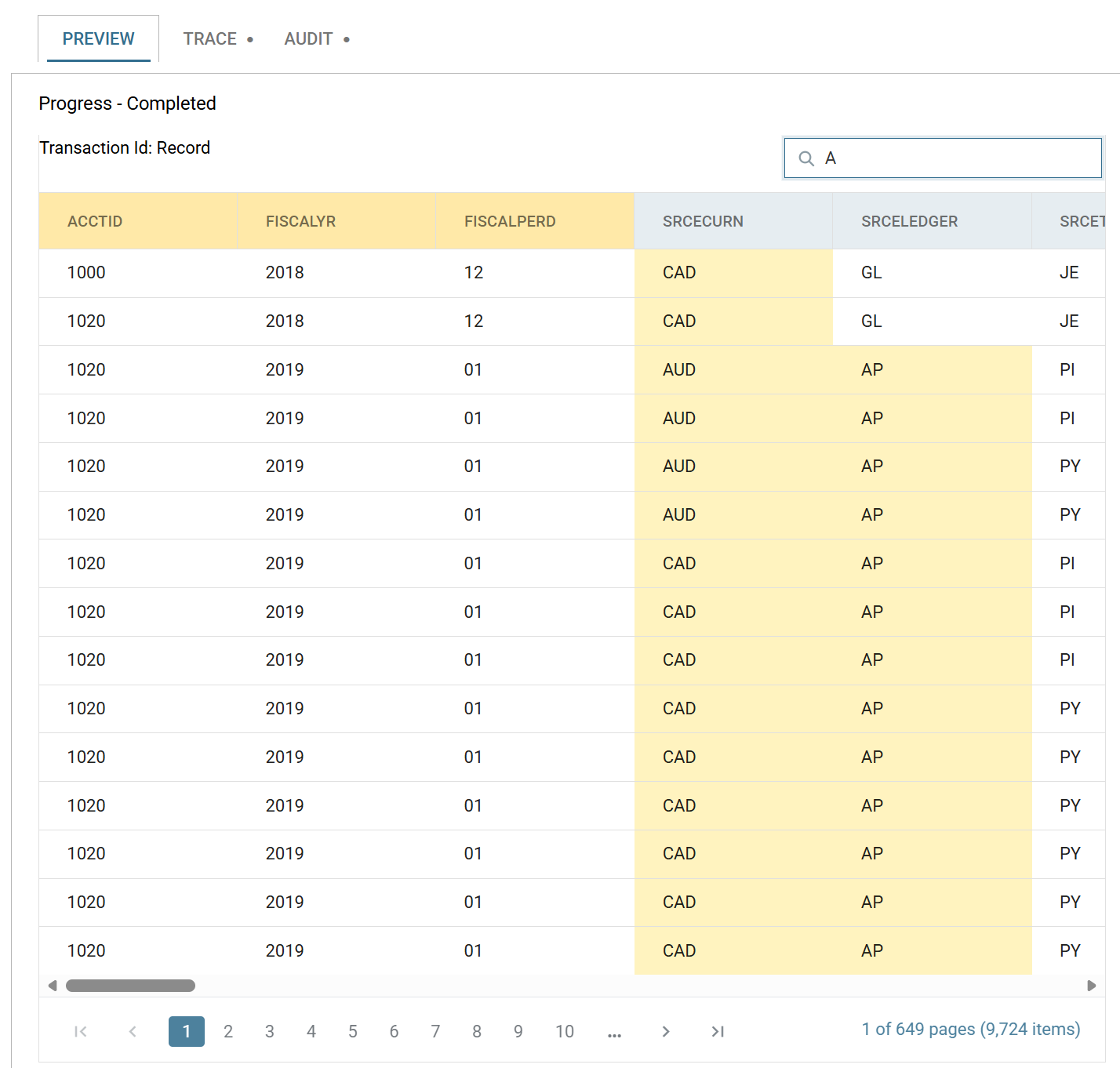The image size is (1120, 1068).
Task: Select the first row with ACCTID 1000
Action: [572, 273]
